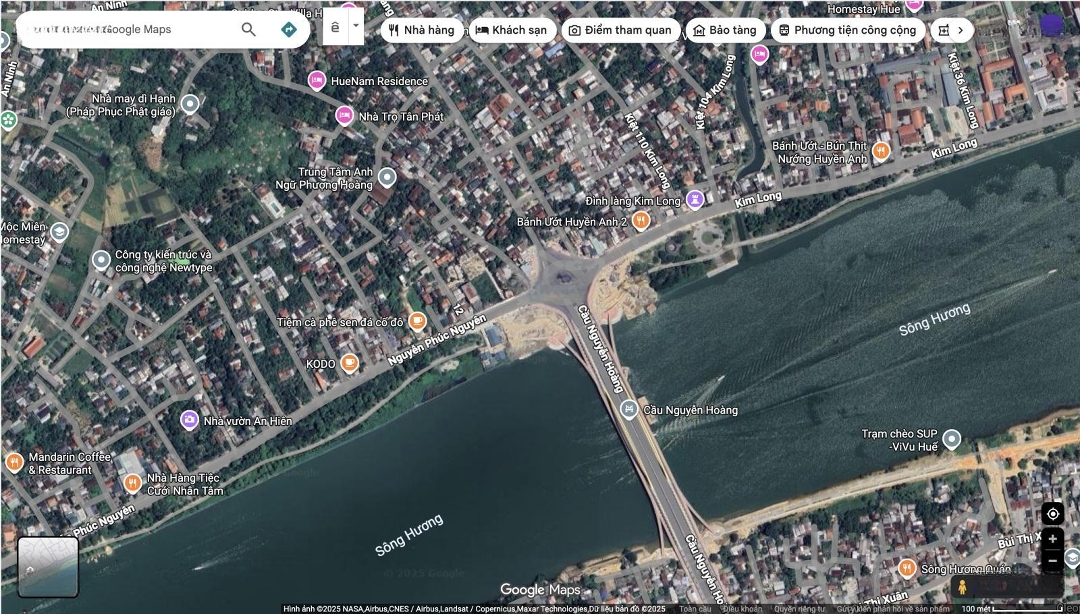Select the Điểm tham quan chip
The width and height of the screenshot is (1080, 614).
[620, 30]
